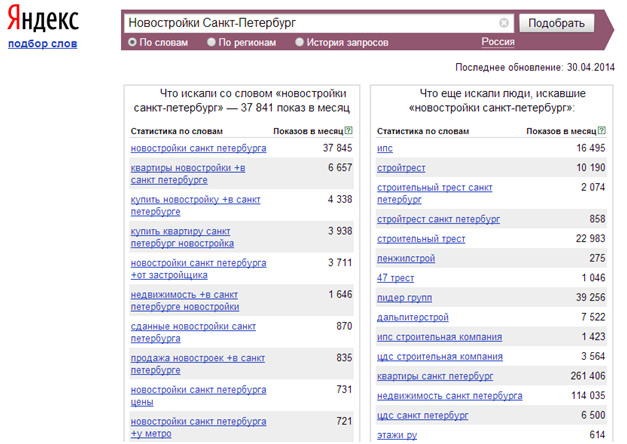Click left table header 'Статистика по словам'
627x444 pixels.
(177, 131)
